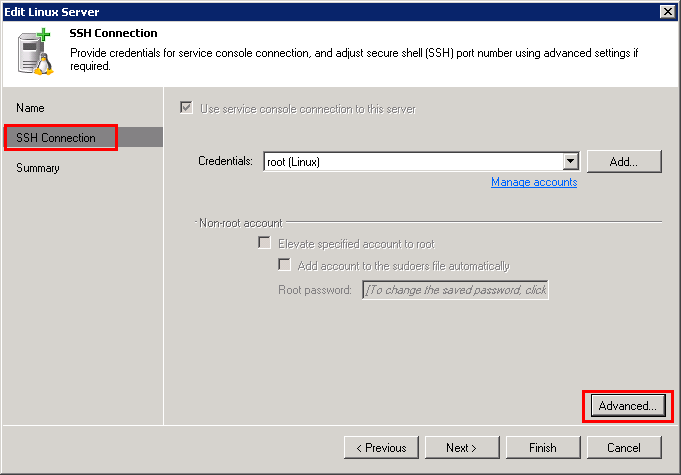Click the Linux server penguin icon in header
Image resolution: width=681 pixels, height=475 pixels.
click(36, 54)
